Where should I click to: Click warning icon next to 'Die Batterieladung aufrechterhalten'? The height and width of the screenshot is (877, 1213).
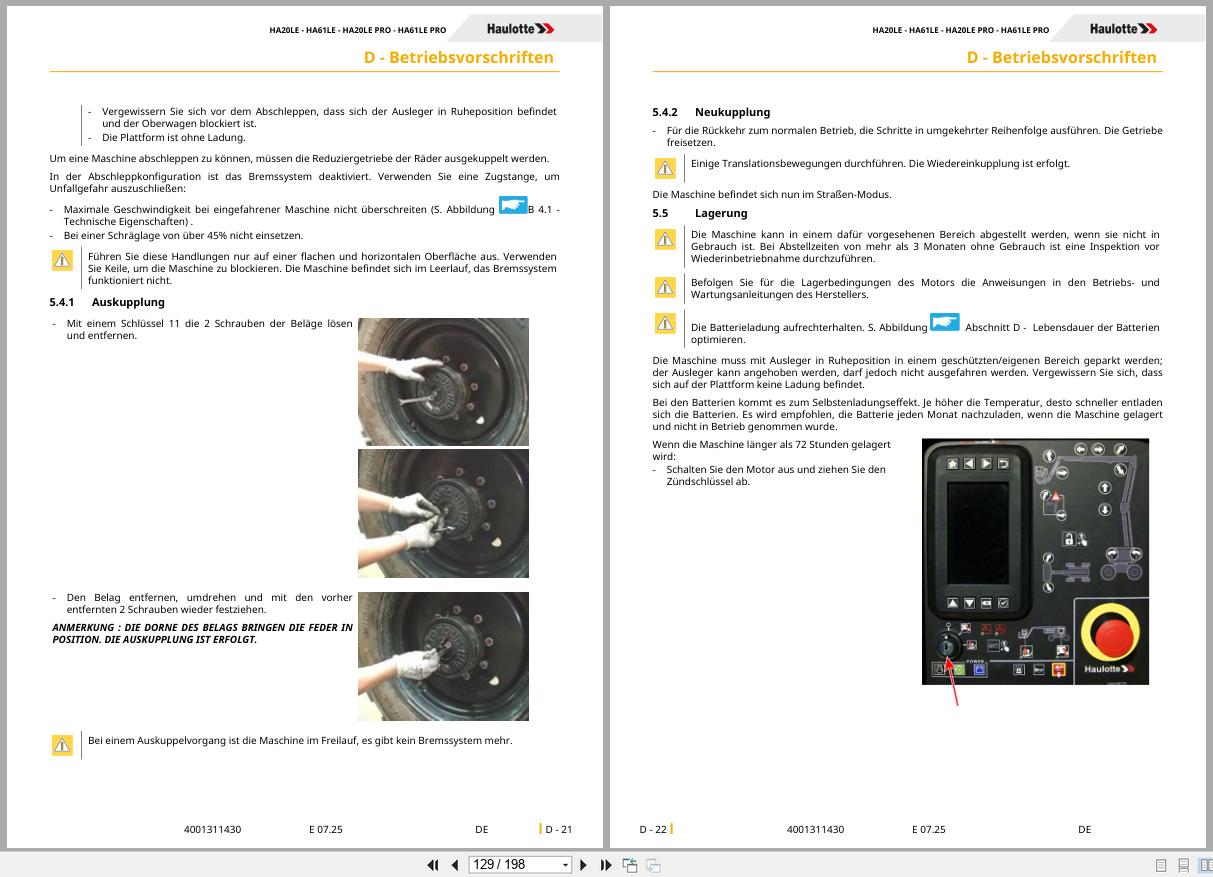click(665, 323)
